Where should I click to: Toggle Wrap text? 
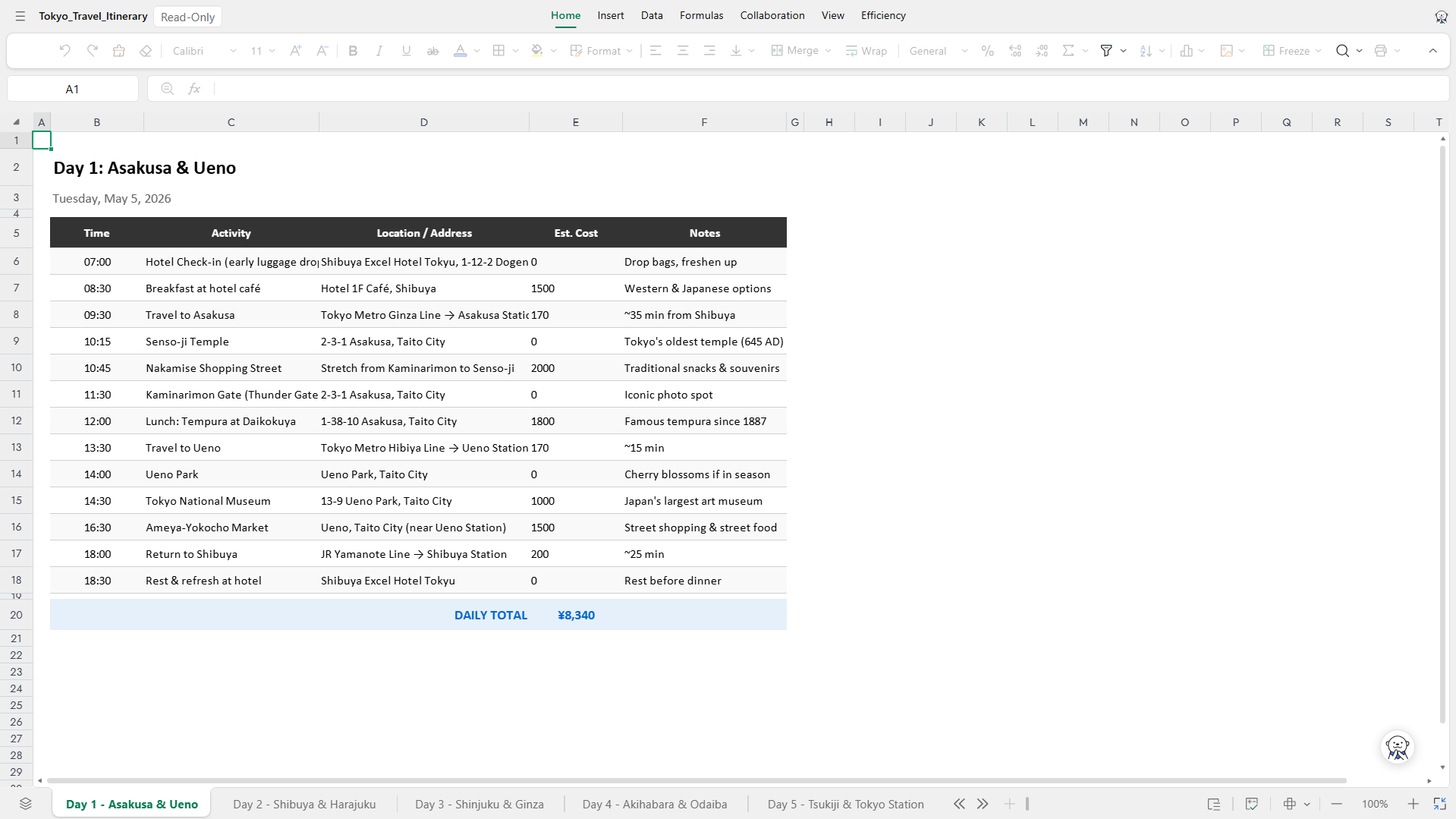pyautogui.click(x=866, y=51)
